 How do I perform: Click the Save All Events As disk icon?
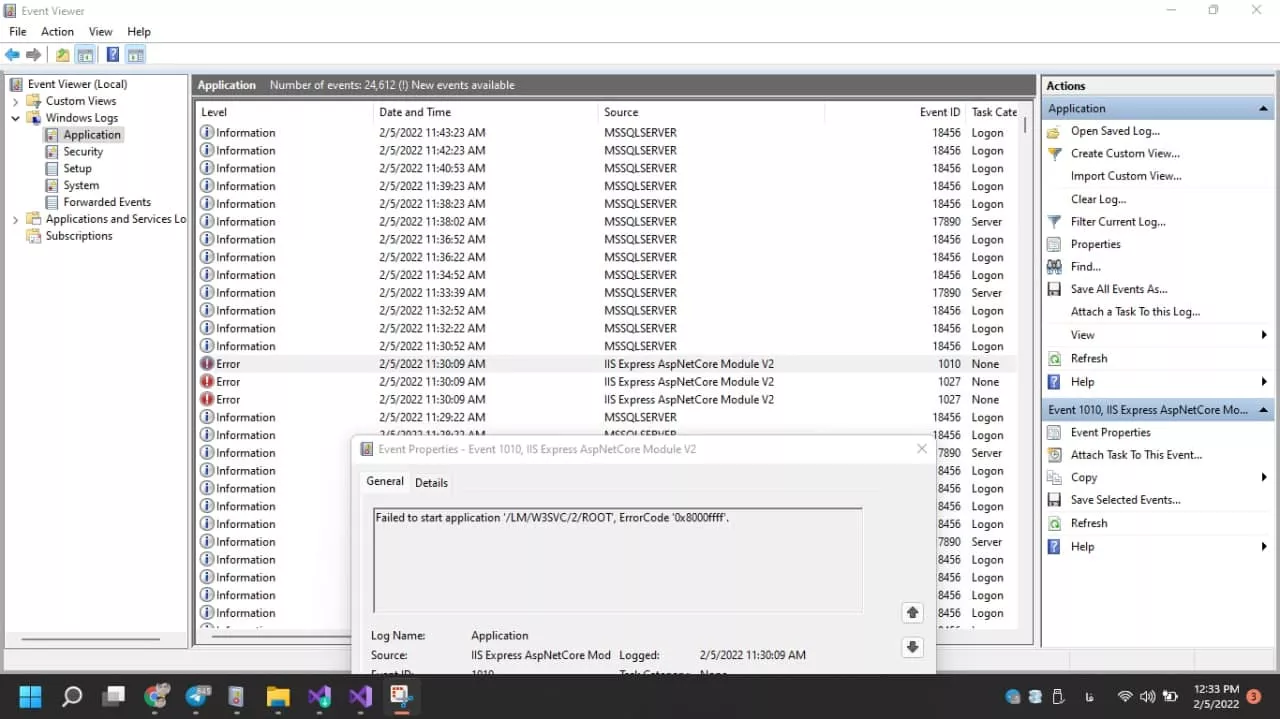(x=1054, y=289)
